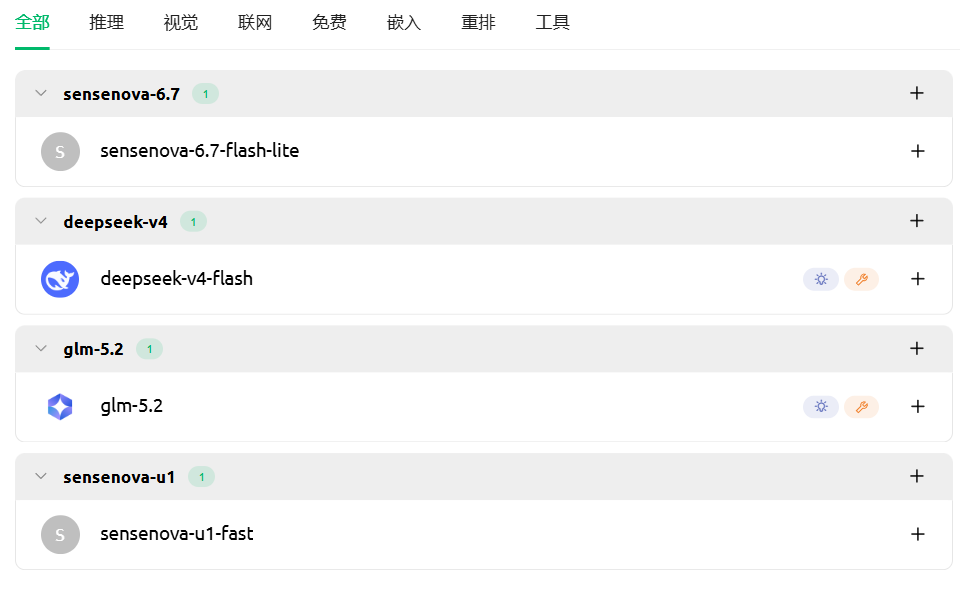
Task: Collapse the glm-5.2 group chevron
Action: 41,348
